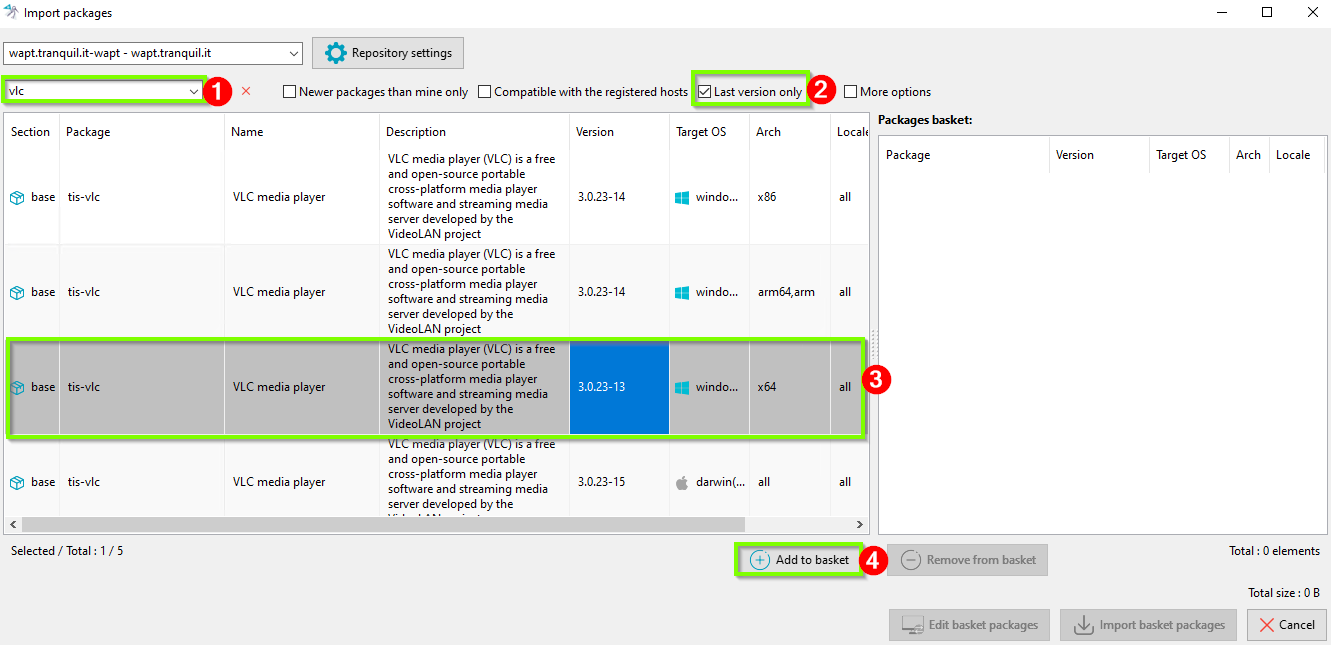Click the horizontal scrollbar of the package list
This screenshot has width=1331, height=645.
coord(383,524)
